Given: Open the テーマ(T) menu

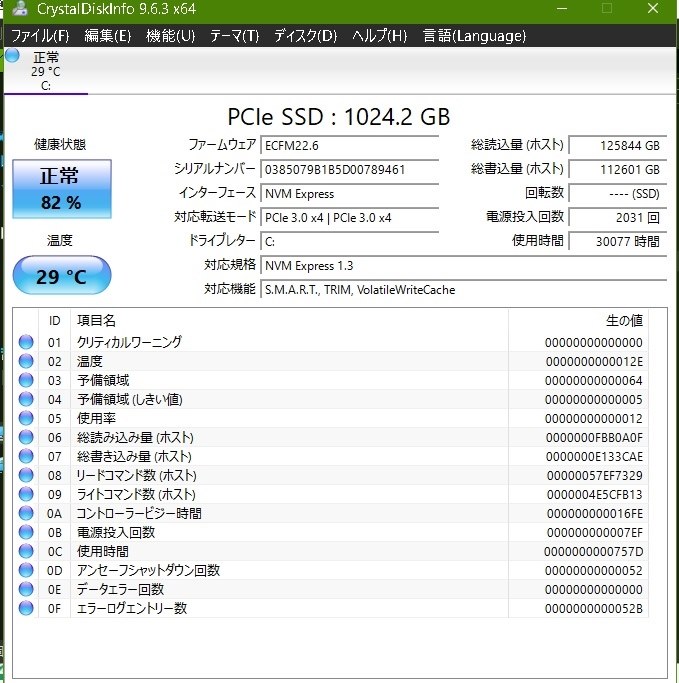Looking at the screenshot, I should (234, 36).
